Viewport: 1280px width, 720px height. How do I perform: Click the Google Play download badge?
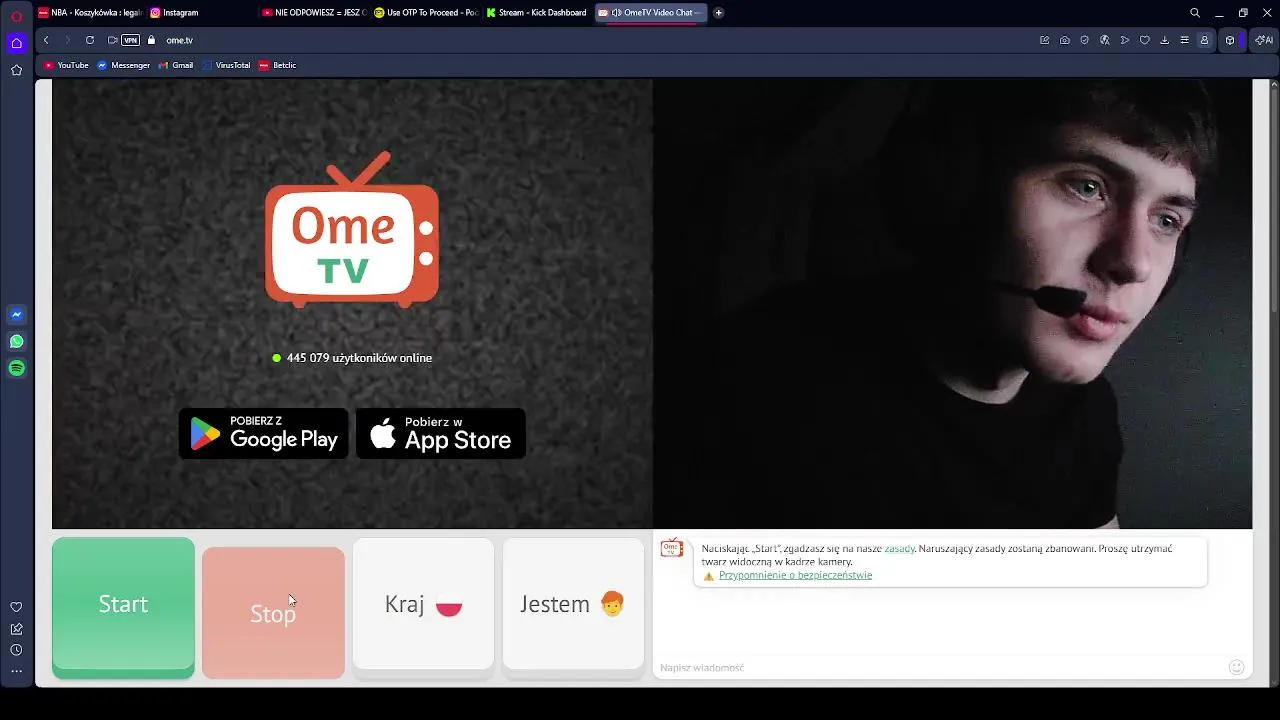click(x=264, y=433)
